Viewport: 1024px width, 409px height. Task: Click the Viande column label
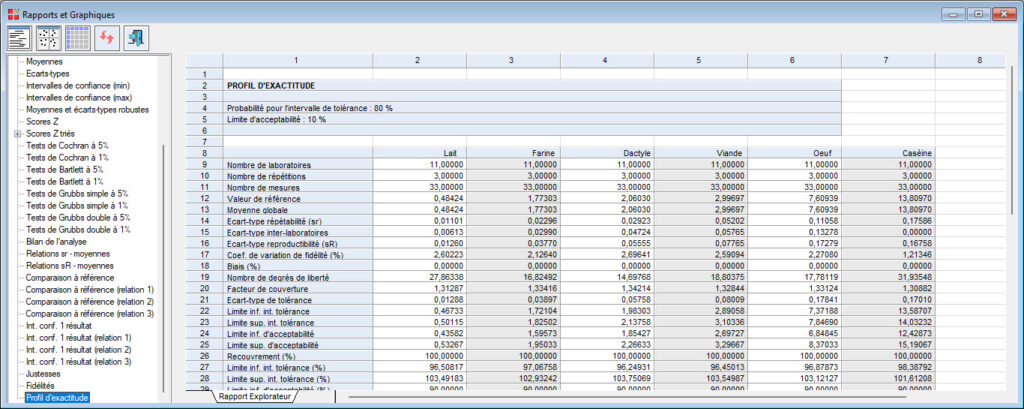click(701, 152)
